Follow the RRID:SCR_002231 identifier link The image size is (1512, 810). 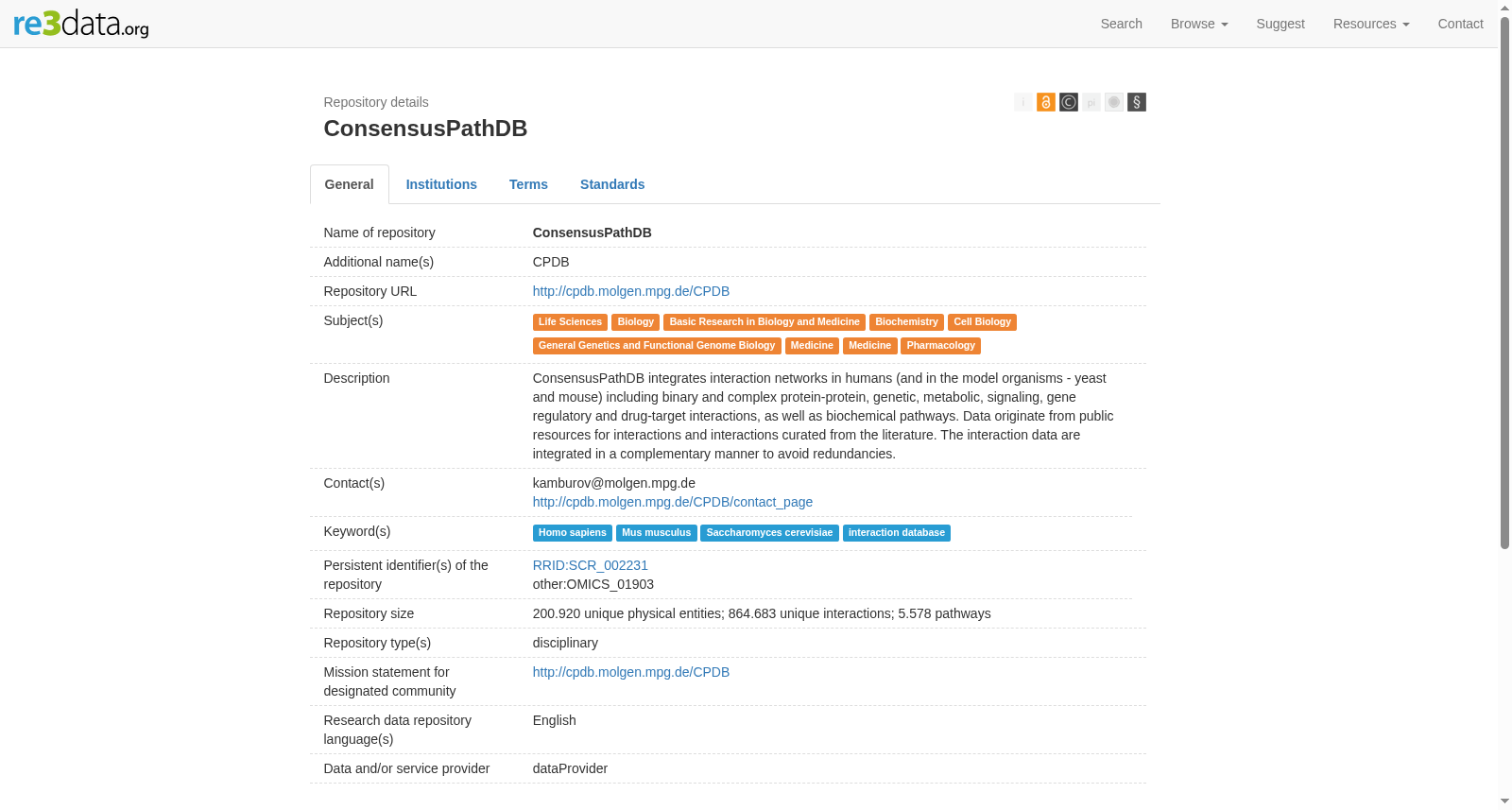[x=591, y=565]
